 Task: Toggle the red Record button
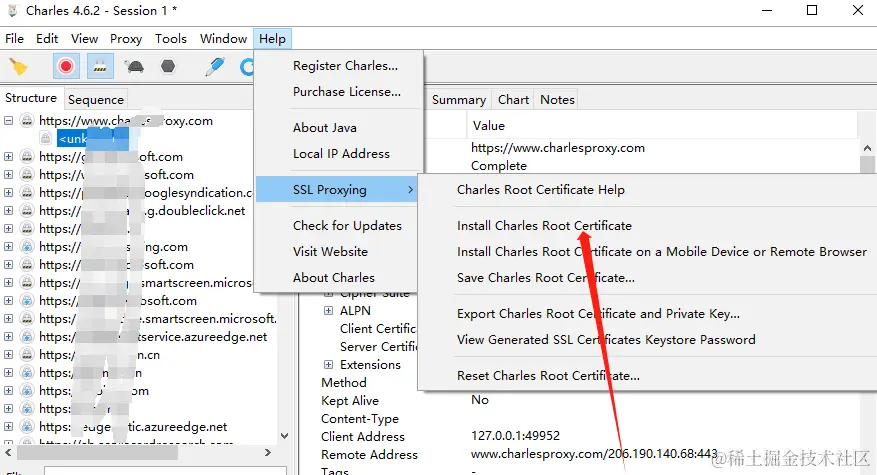pyautogui.click(x=66, y=67)
